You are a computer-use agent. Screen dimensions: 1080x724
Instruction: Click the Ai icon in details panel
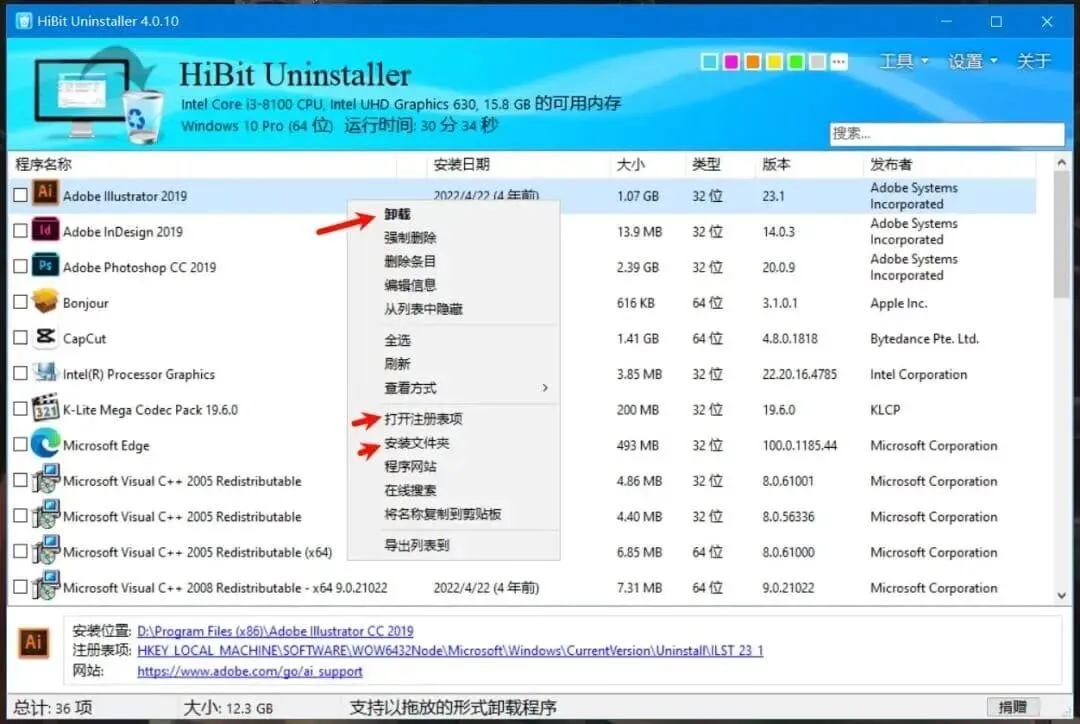(33, 642)
